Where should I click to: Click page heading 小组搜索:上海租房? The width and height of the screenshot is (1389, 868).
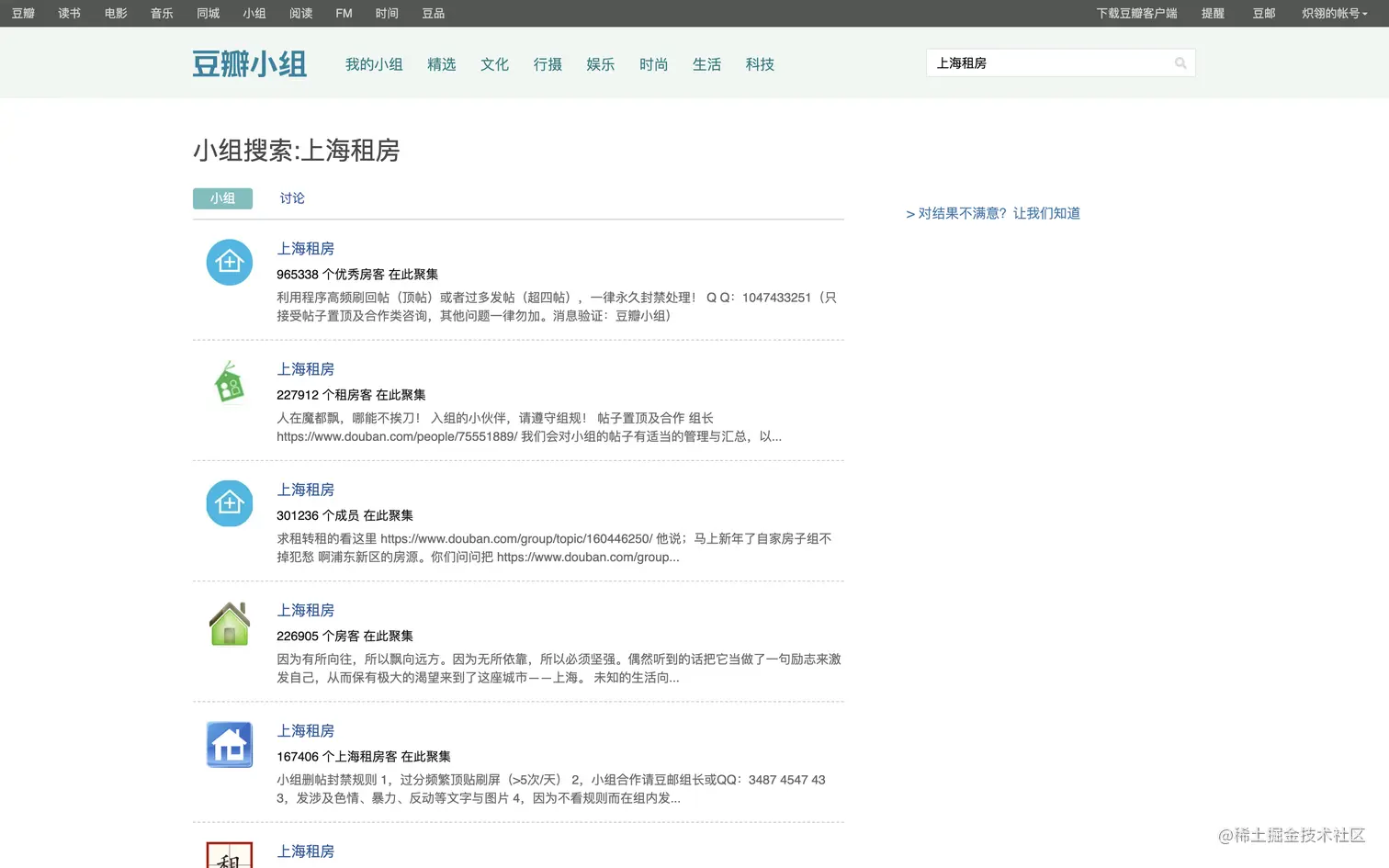pyautogui.click(x=296, y=151)
